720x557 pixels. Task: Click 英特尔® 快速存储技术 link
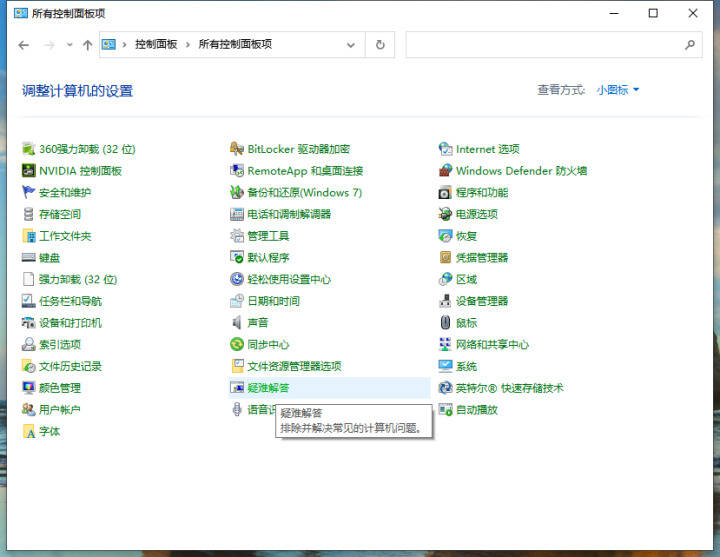509,388
